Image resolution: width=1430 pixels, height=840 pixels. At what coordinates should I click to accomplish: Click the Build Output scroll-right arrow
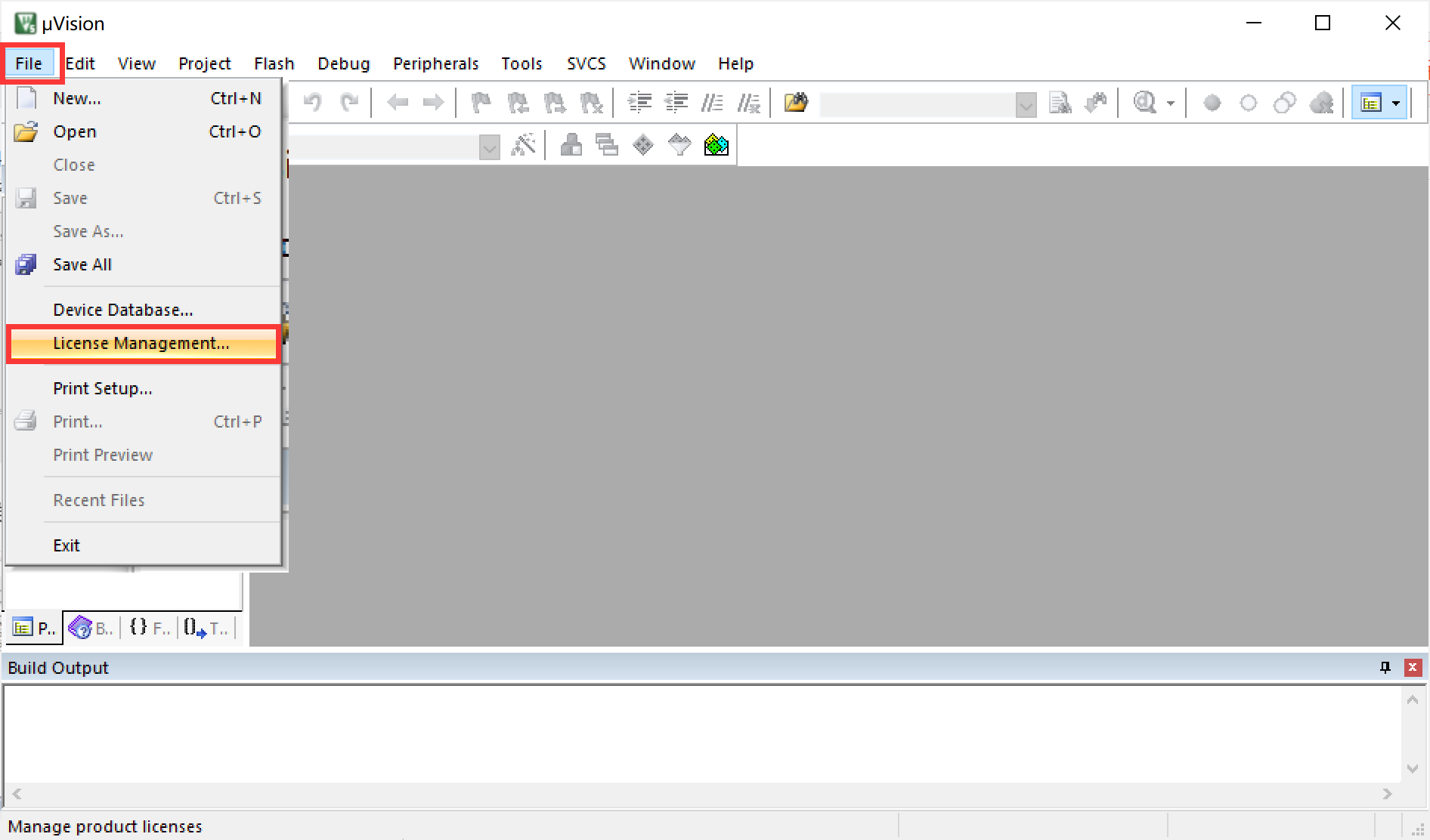pos(1387,794)
